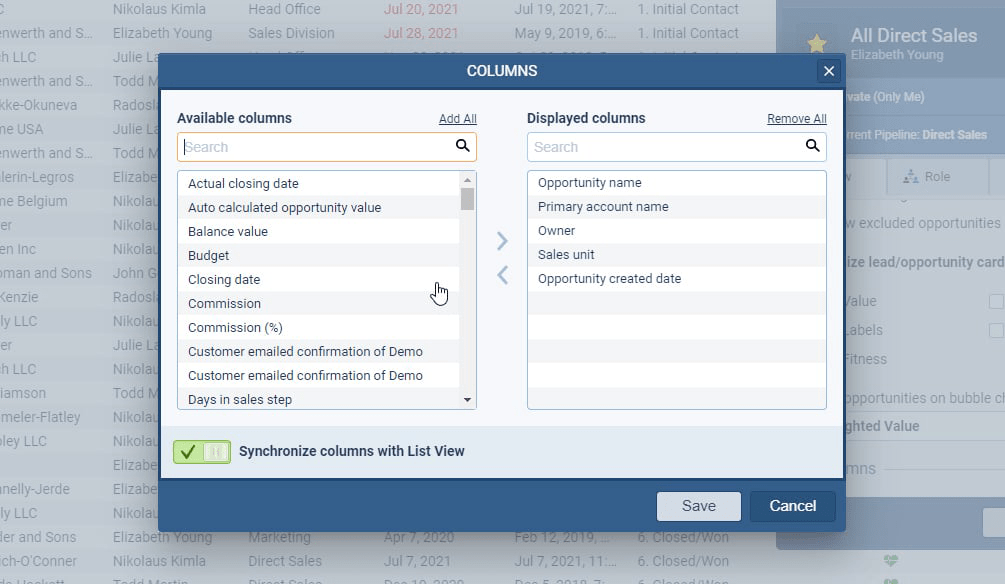The image size is (1005, 584).
Task: Cancel the Columns dialog
Action: tap(792, 506)
